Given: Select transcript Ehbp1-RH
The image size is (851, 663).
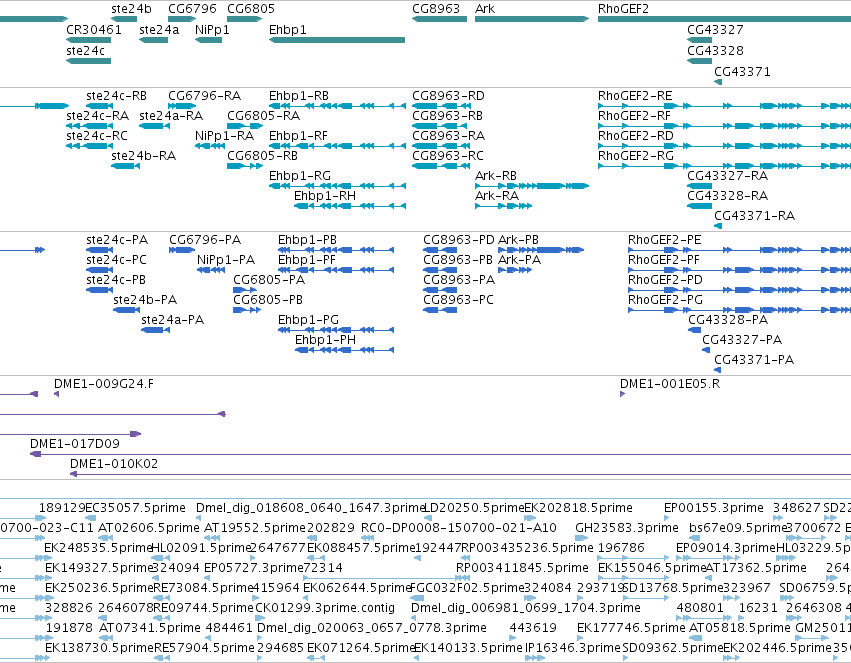Looking at the screenshot, I should (325, 196).
